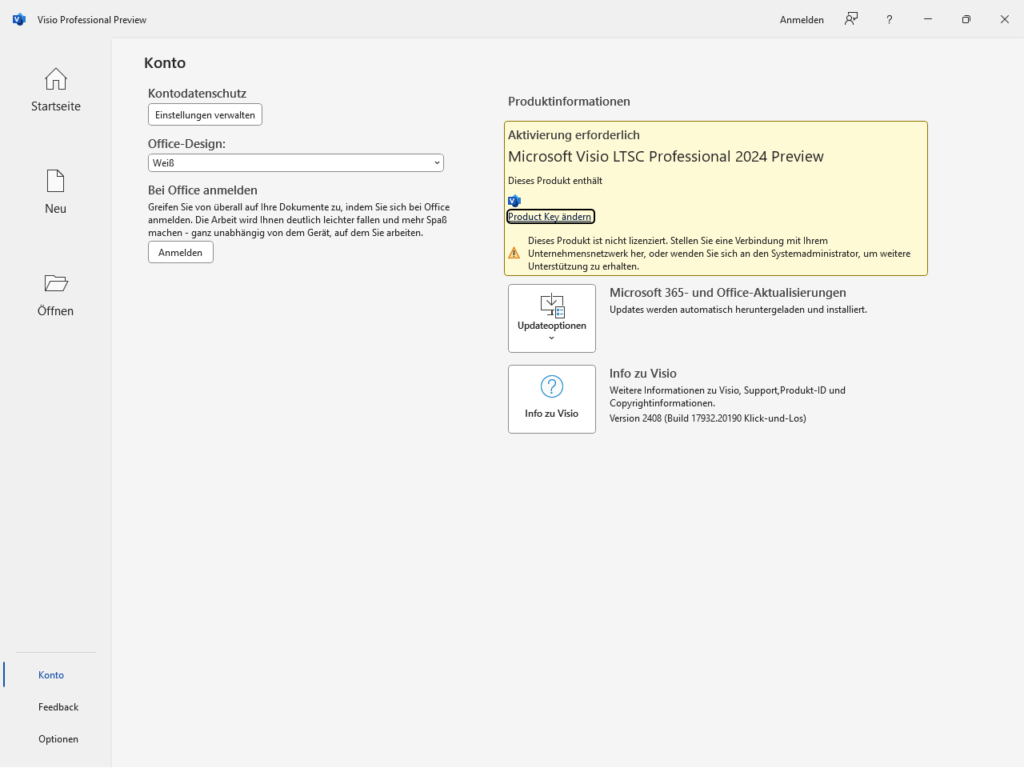Image resolution: width=1024 pixels, height=768 pixels.
Task: Click the Anmelden button under Bei Office anmelden
Action: coord(180,253)
